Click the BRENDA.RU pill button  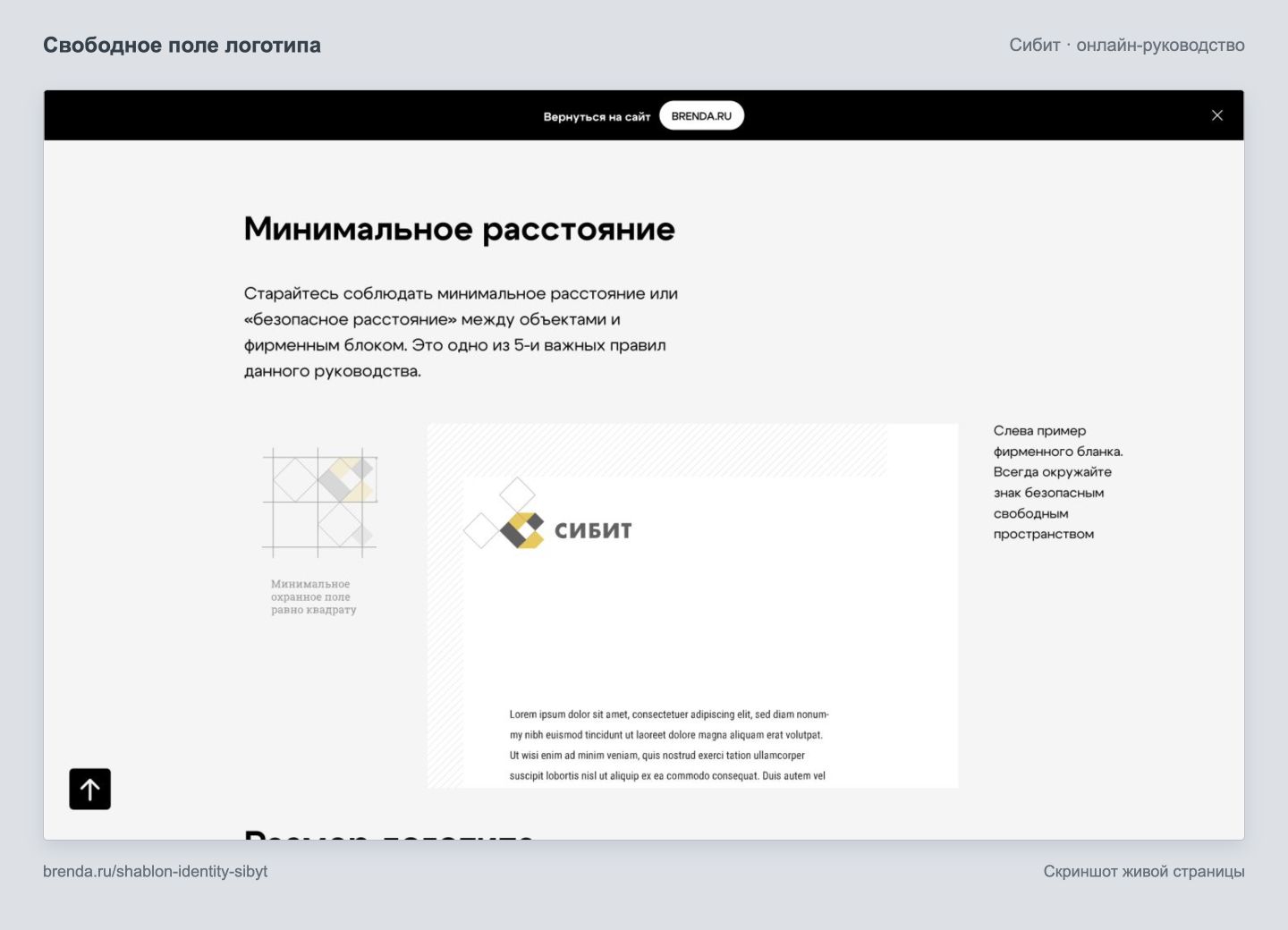[x=701, y=115]
